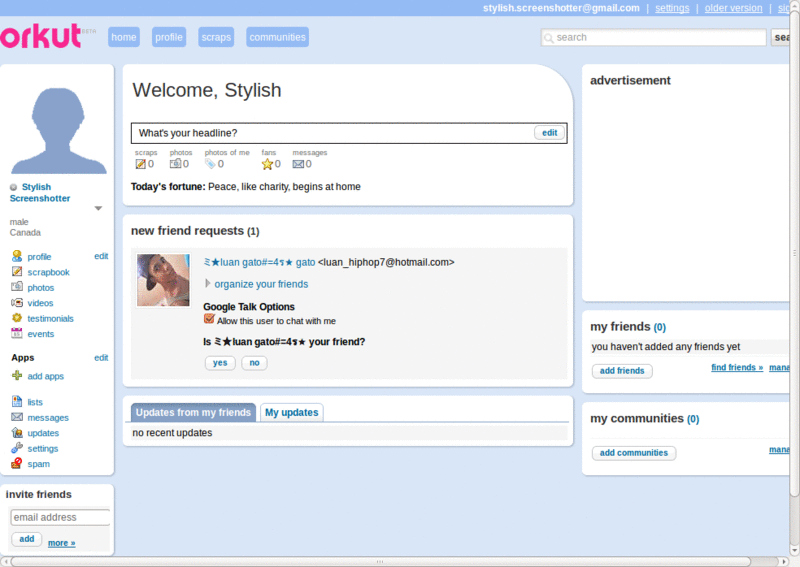Open the profile navigation tab

169,37
